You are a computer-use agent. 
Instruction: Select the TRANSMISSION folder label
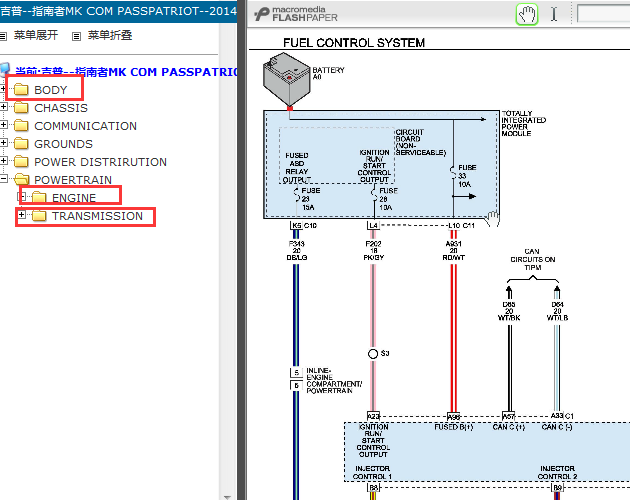coord(97,216)
